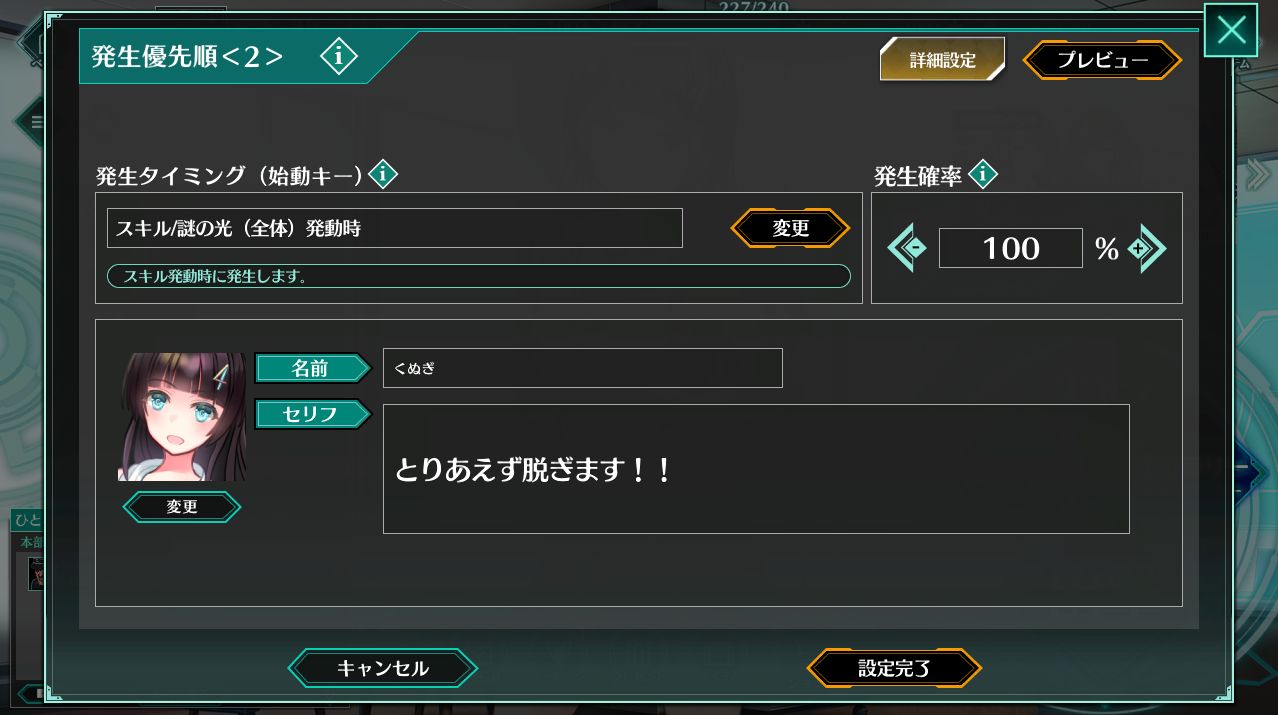Viewport: 1278px width, 715px height.
Task: Change trigger timing with 変更 button
Action: pos(790,228)
